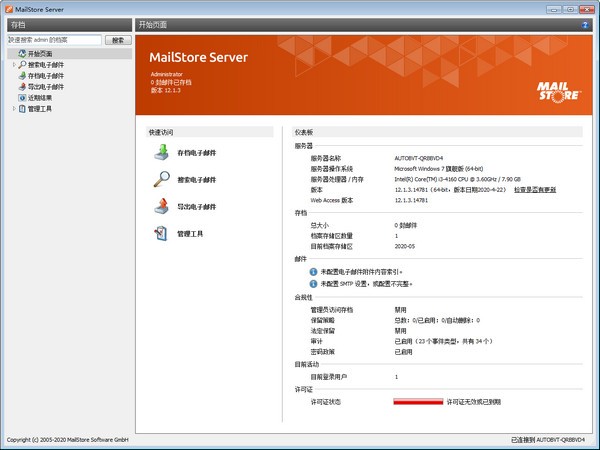Expand the 搜索电子邮件 tree node arrow
The height and width of the screenshot is (450, 600).
(13, 64)
